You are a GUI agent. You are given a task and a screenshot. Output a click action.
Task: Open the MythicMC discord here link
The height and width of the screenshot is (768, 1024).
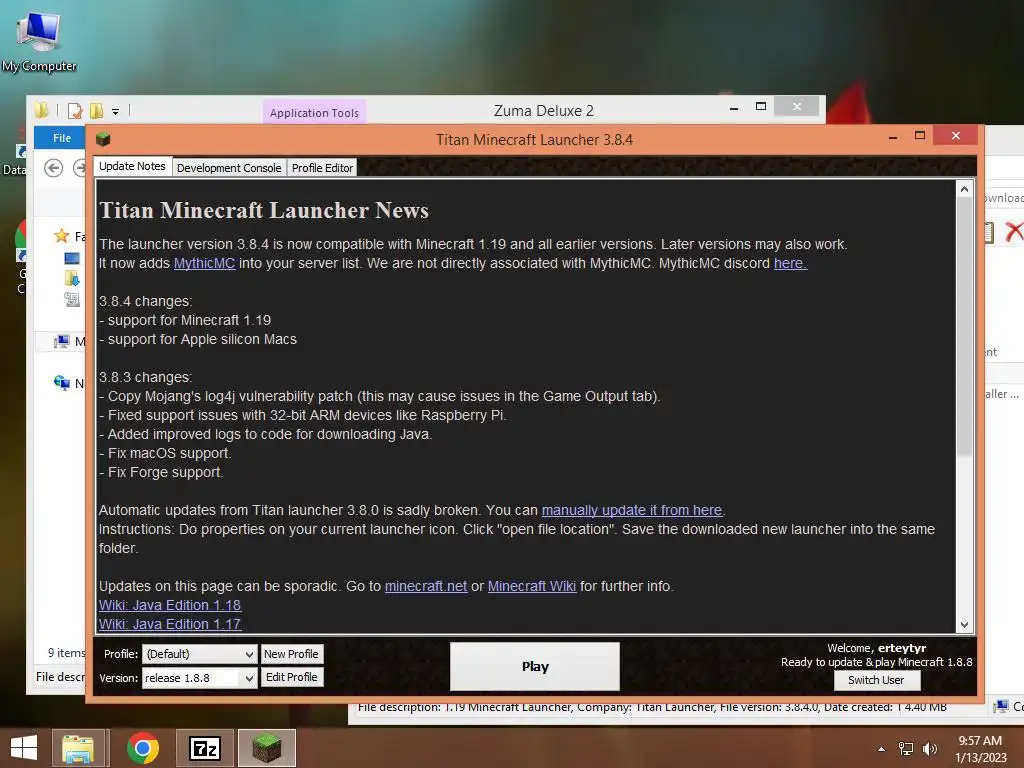point(790,263)
